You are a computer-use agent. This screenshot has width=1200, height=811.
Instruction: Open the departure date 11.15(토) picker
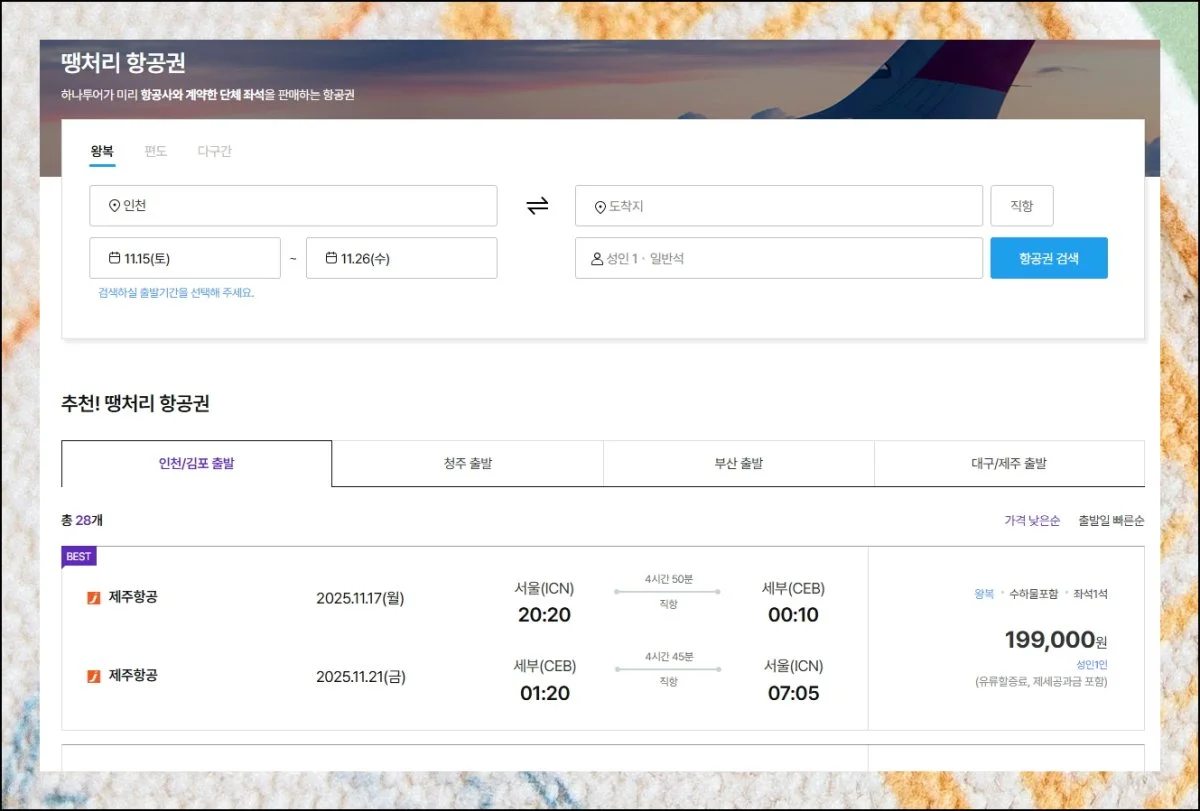(x=185, y=258)
